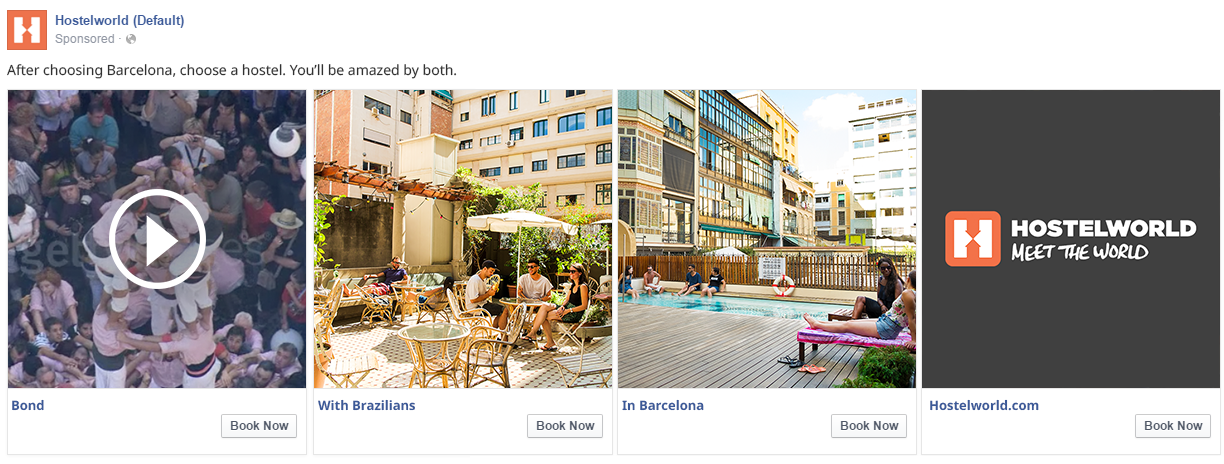1224x464 pixels.
Task: Open the In Barcelona title link
Action: [663, 405]
